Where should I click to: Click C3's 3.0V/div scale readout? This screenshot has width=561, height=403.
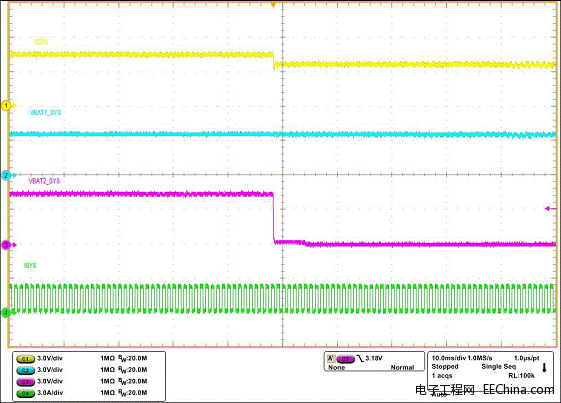pyautogui.click(x=50, y=381)
